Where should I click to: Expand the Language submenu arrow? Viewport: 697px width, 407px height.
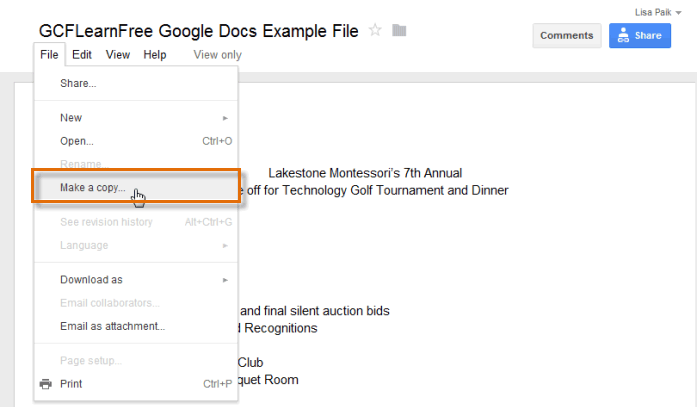tap(225, 245)
